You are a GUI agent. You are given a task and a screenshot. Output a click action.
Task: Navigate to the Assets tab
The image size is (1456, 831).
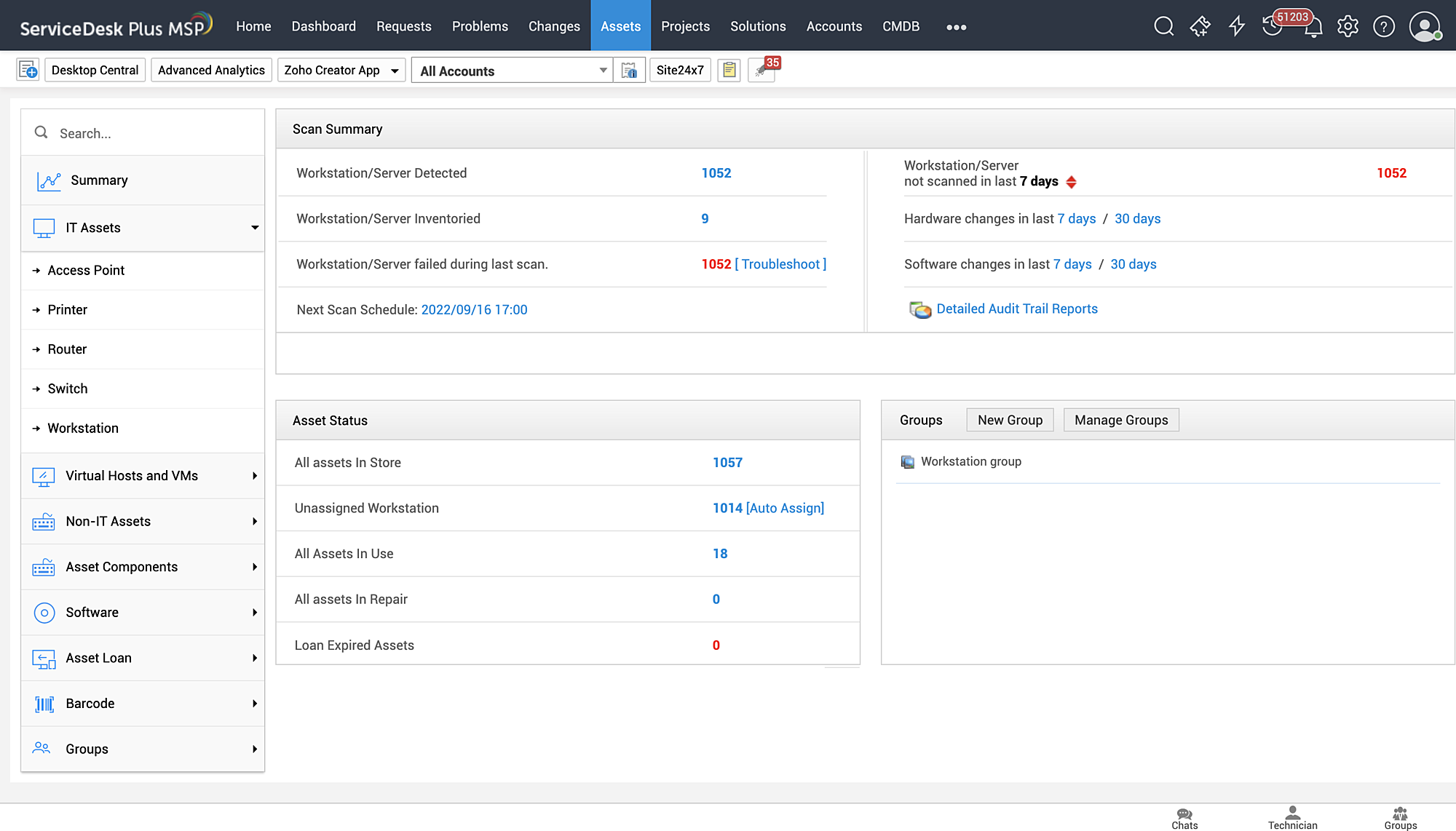pyautogui.click(x=620, y=26)
